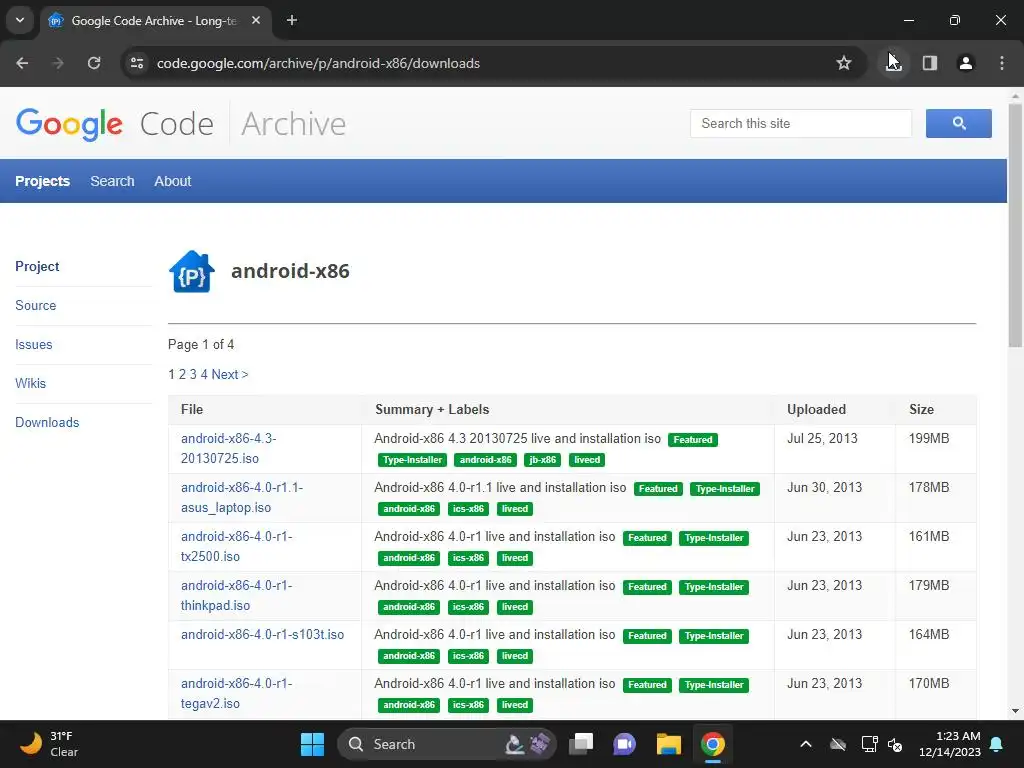Click the browser forward arrow
1024x768 pixels.
click(58, 63)
